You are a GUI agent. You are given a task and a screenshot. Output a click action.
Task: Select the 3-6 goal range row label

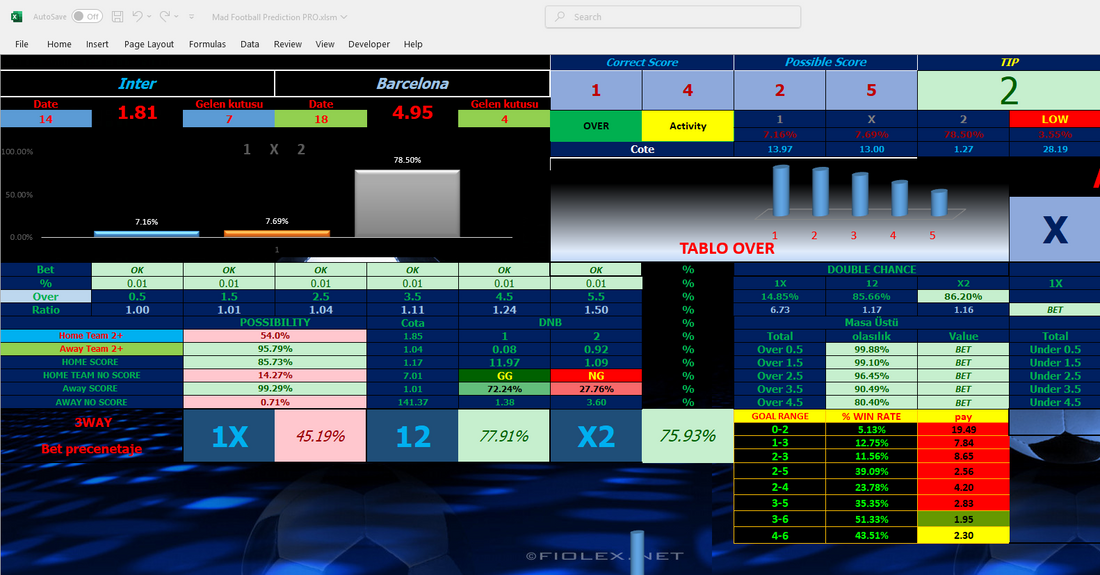point(780,520)
